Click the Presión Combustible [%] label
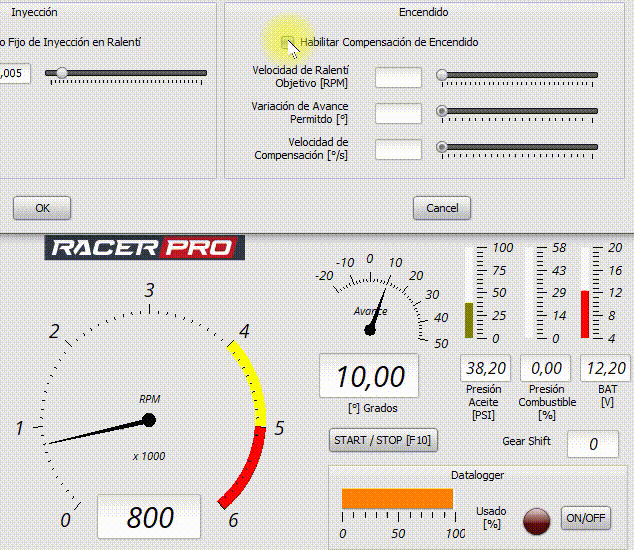 coord(547,402)
